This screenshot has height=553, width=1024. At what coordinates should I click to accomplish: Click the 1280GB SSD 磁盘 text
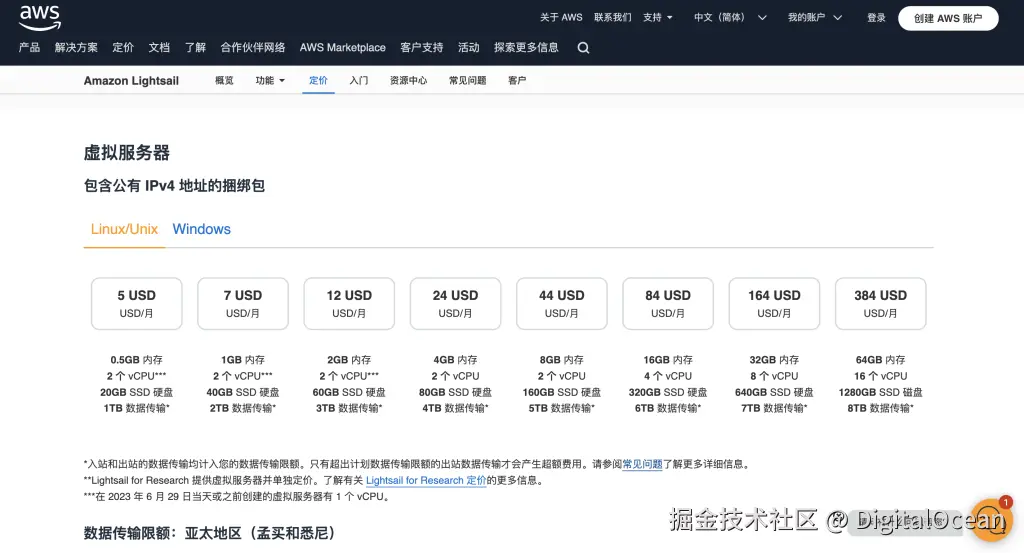[x=880, y=392]
